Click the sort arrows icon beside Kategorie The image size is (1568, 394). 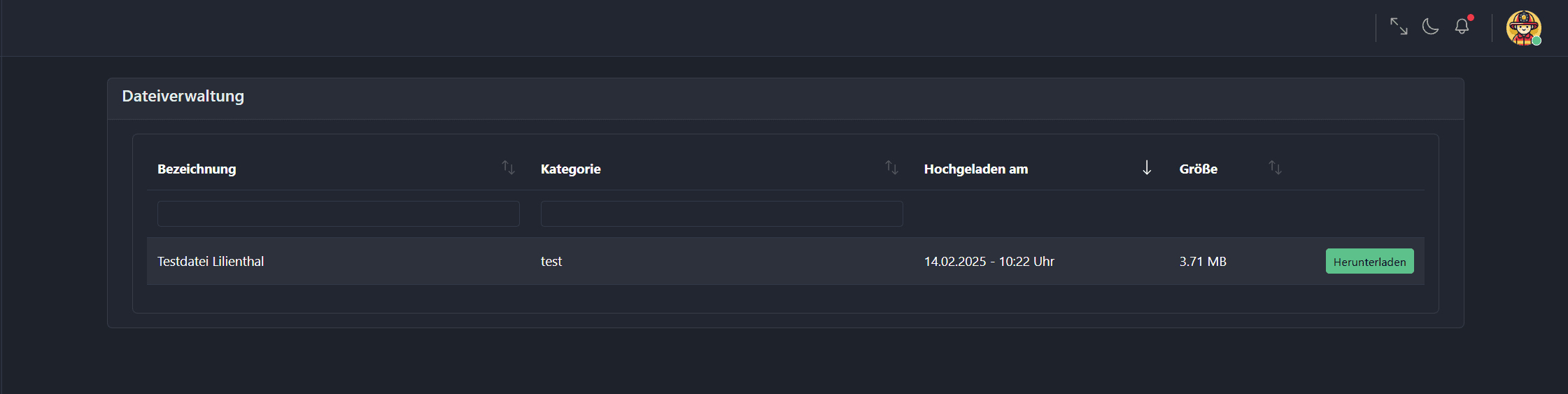coord(891,168)
